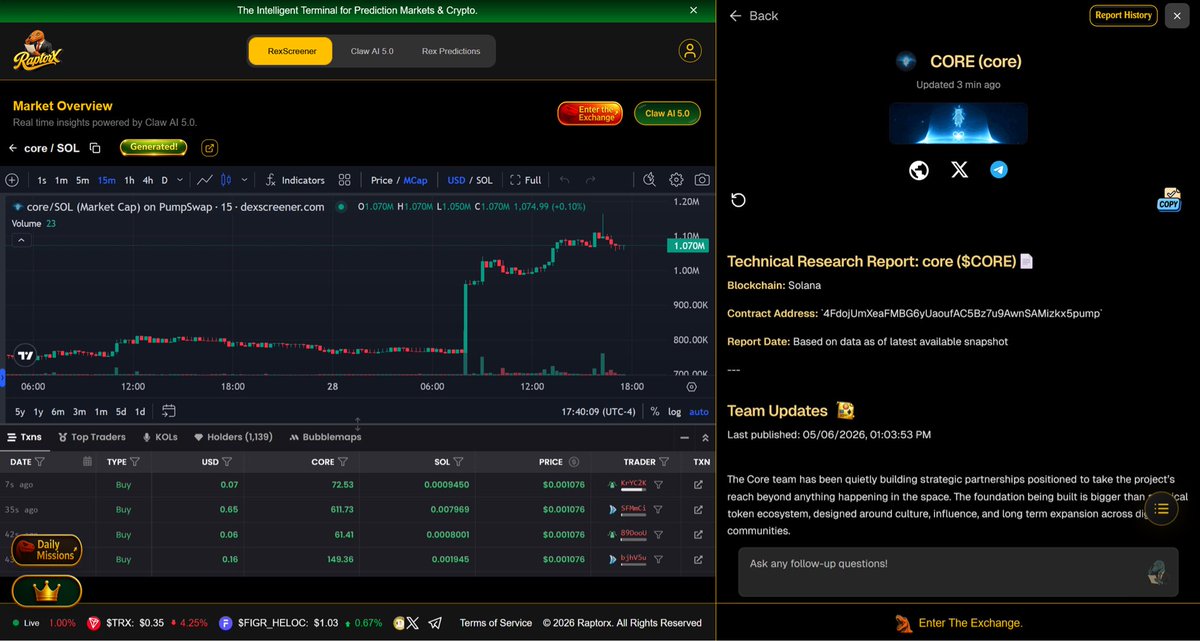
Task: Open transaction link for KrYC2K row
Action: click(698, 484)
